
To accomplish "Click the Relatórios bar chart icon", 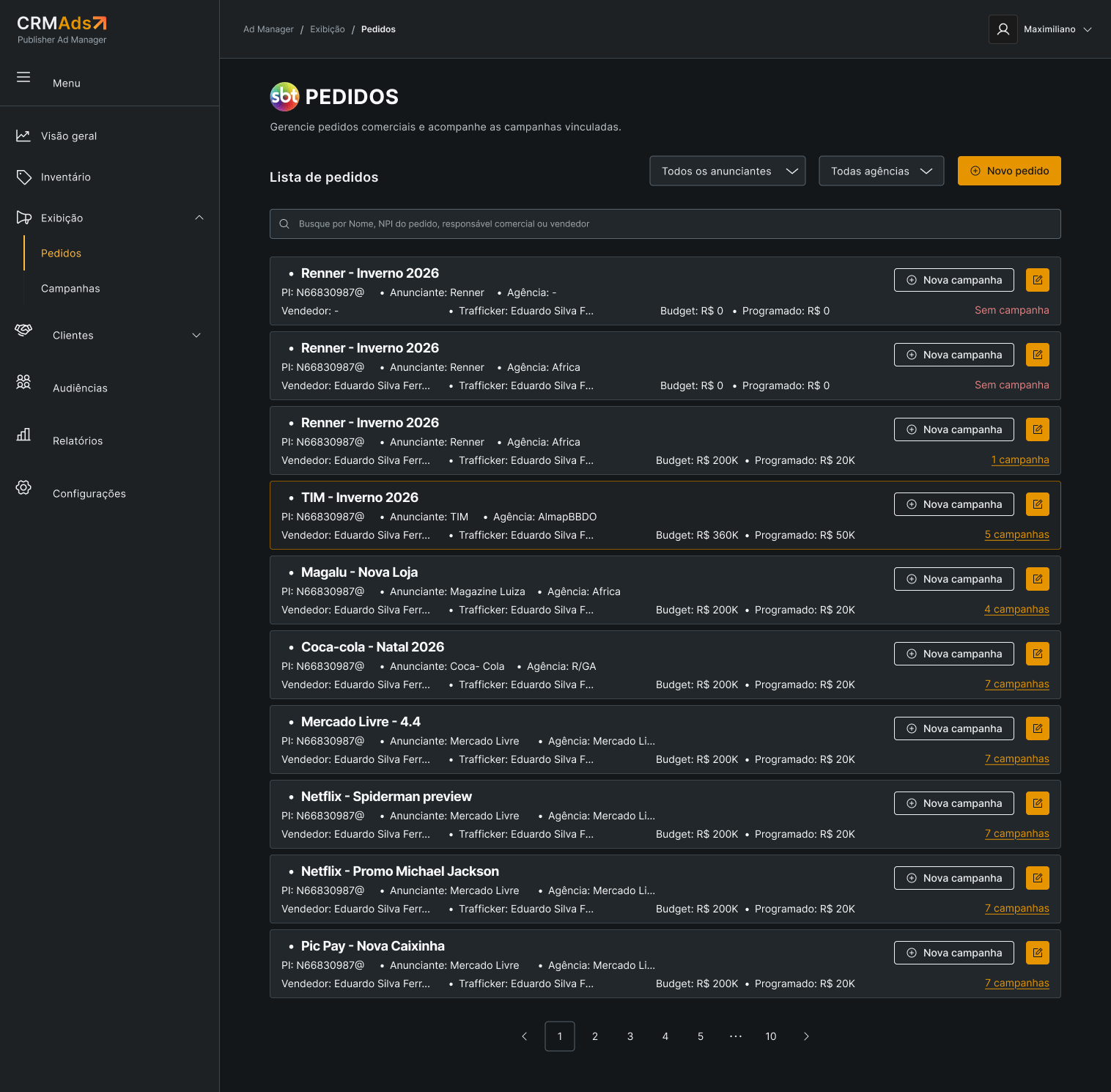I will point(23,435).
